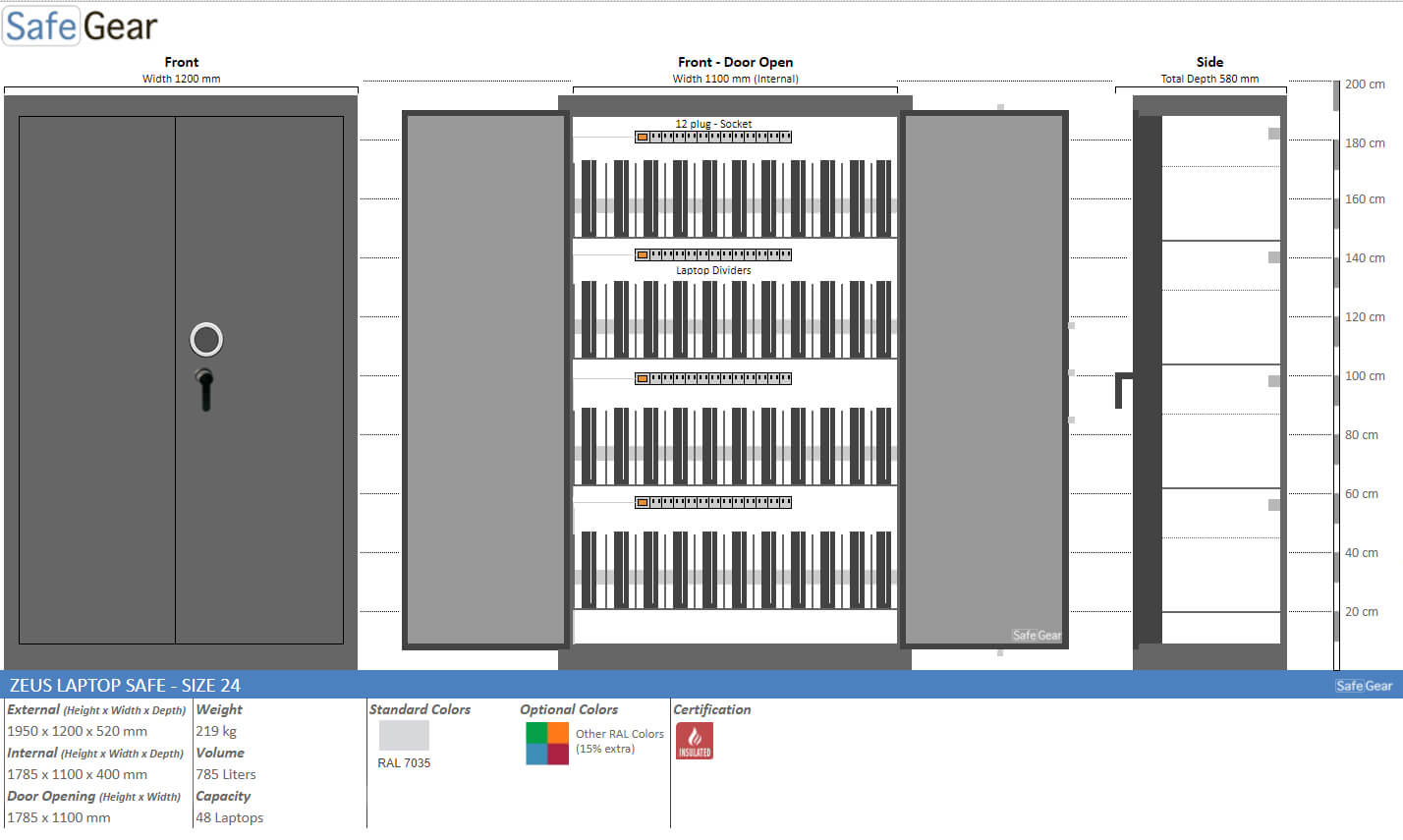Click the '(15% extra)' note
The height and width of the screenshot is (840, 1403).
point(605,749)
